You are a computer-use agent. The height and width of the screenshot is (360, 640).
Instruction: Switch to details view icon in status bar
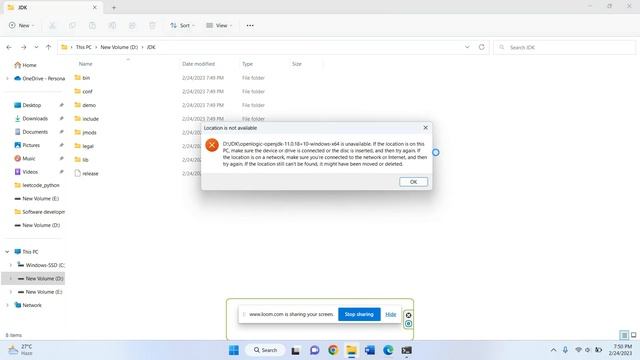click(x=624, y=335)
